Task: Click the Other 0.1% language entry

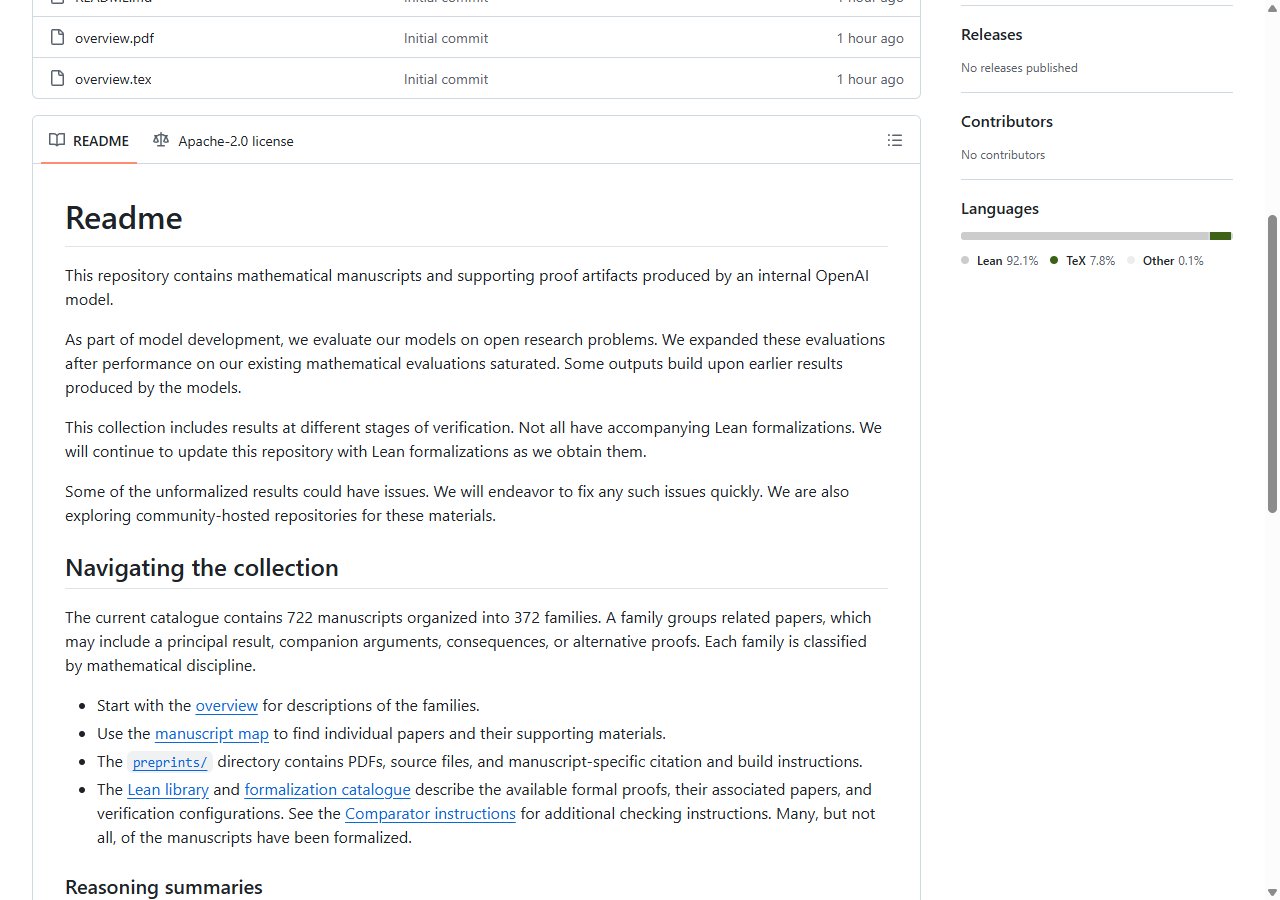Action: [1165, 261]
